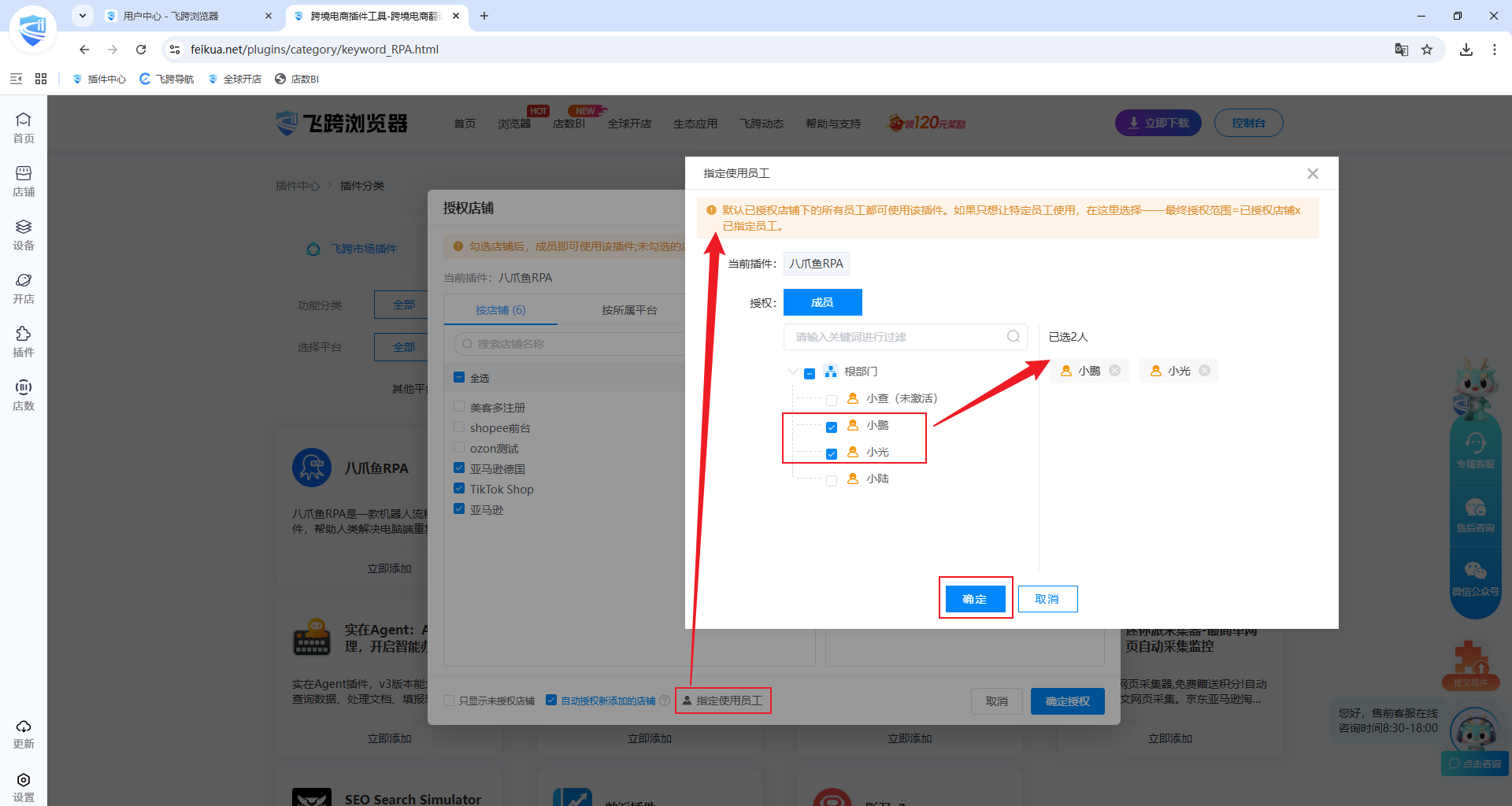Check the 只显示未授权店铺 checkbox
The height and width of the screenshot is (806, 1512).
(449, 701)
